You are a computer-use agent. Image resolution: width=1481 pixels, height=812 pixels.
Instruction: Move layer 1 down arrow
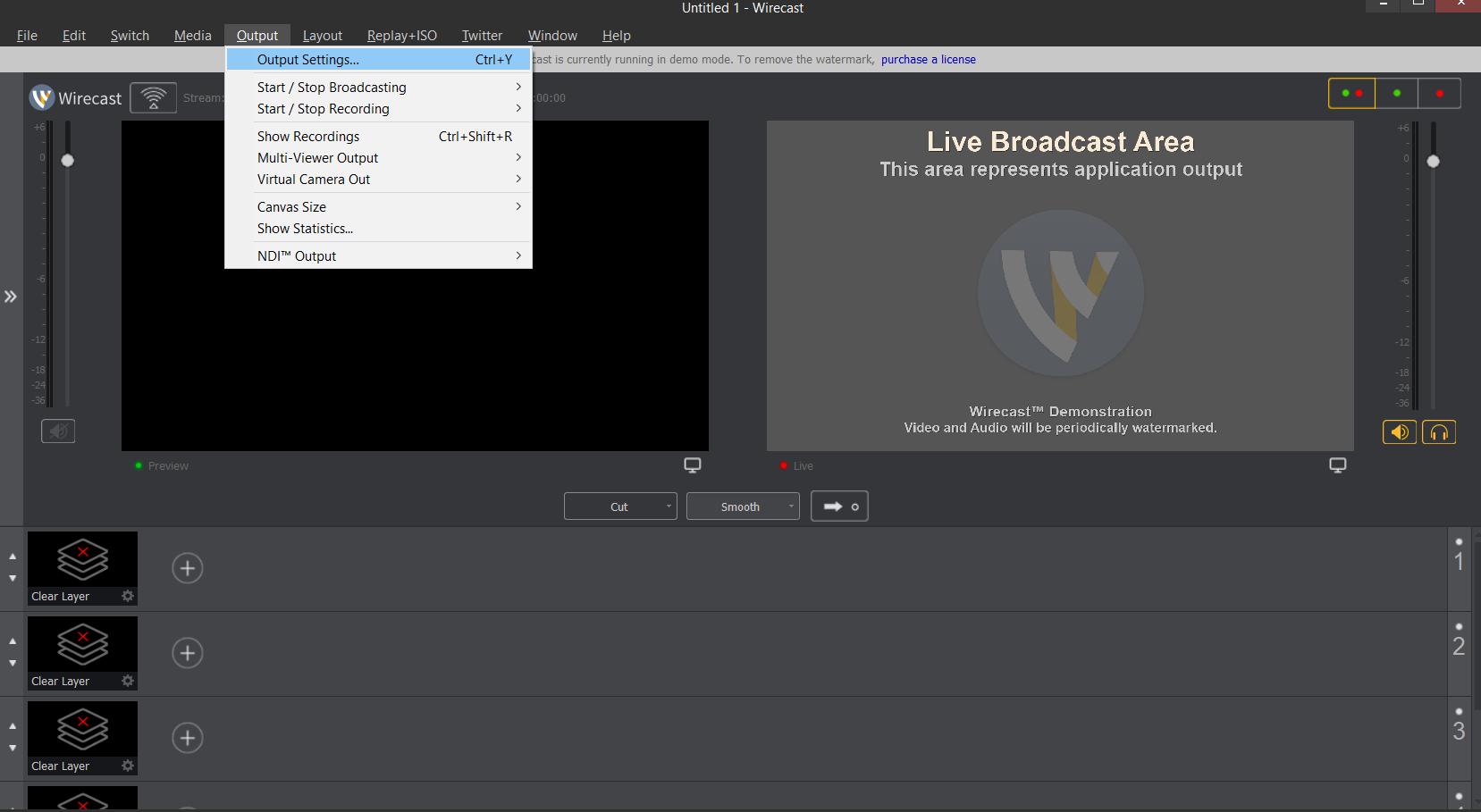pos(13,578)
